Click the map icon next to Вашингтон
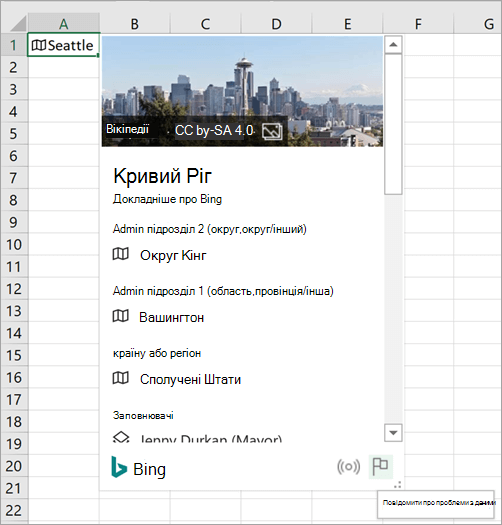The width and height of the screenshot is (502, 525). coord(121,316)
